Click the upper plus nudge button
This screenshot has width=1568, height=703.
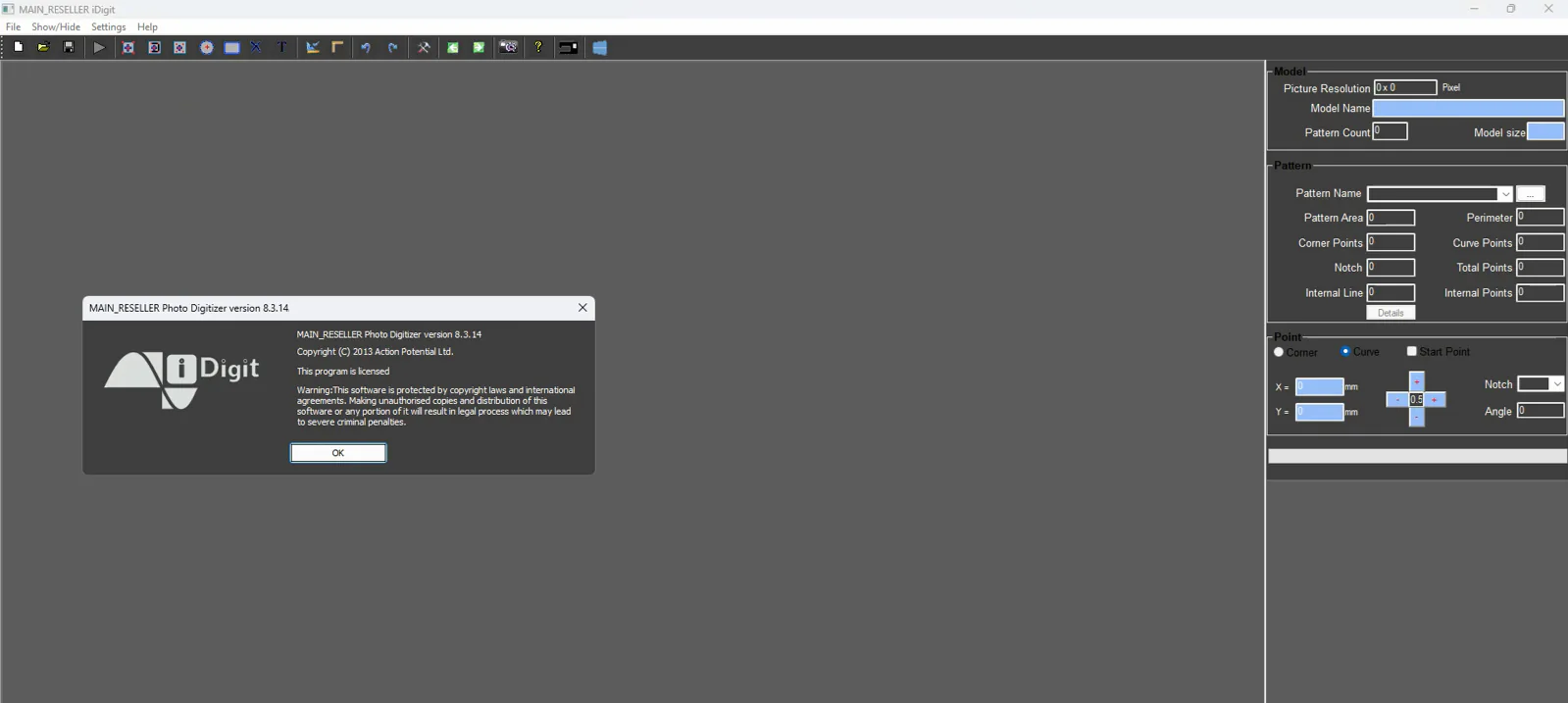pos(1416,381)
